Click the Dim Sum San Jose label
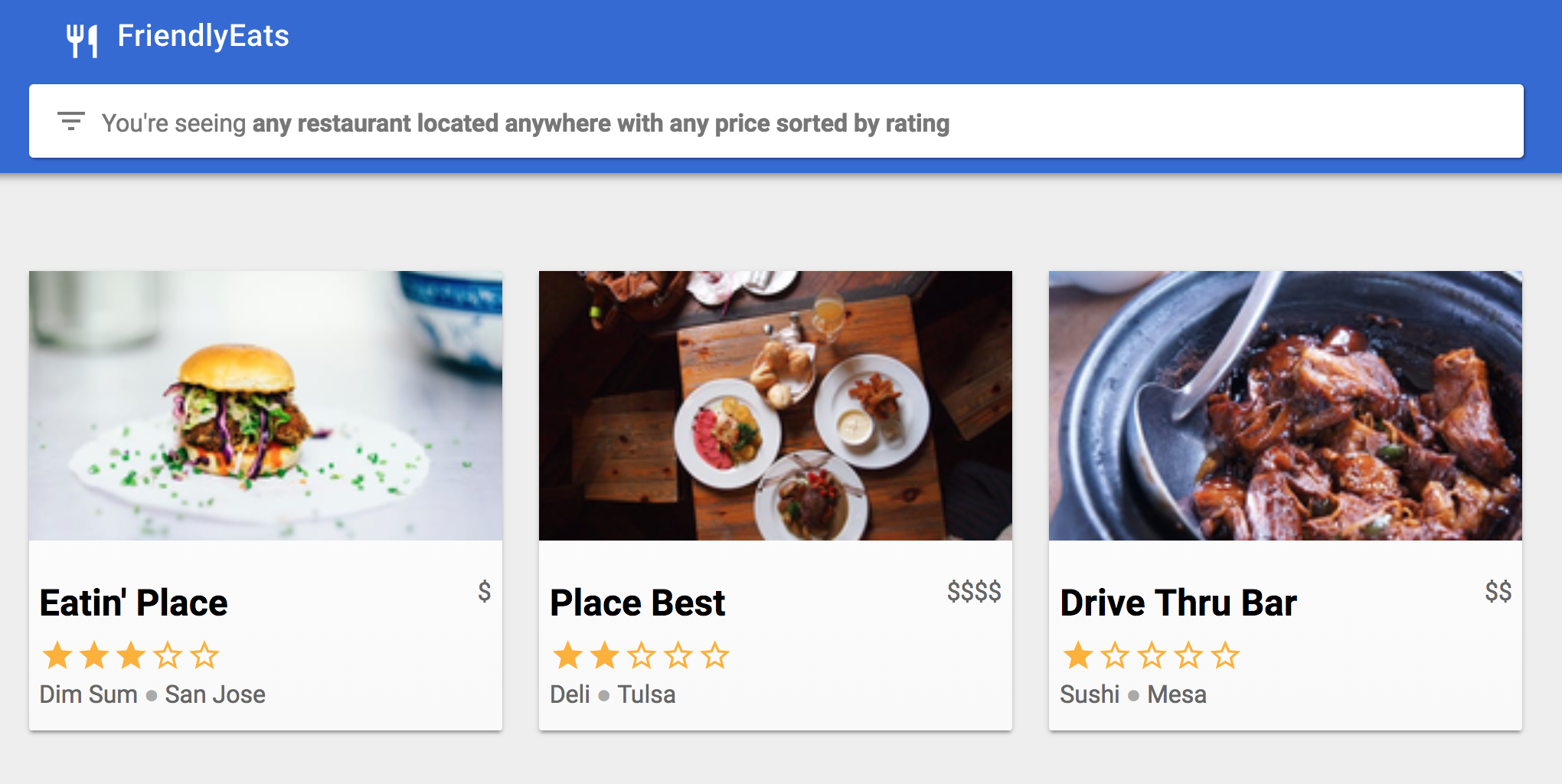The width and height of the screenshot is (1562, 784). point(152,694)
